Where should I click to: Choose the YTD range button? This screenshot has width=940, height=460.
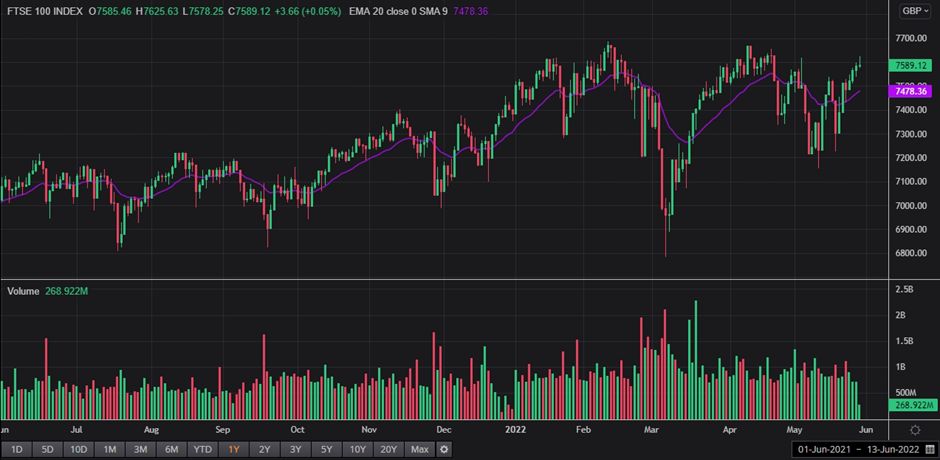click(203, 449)
